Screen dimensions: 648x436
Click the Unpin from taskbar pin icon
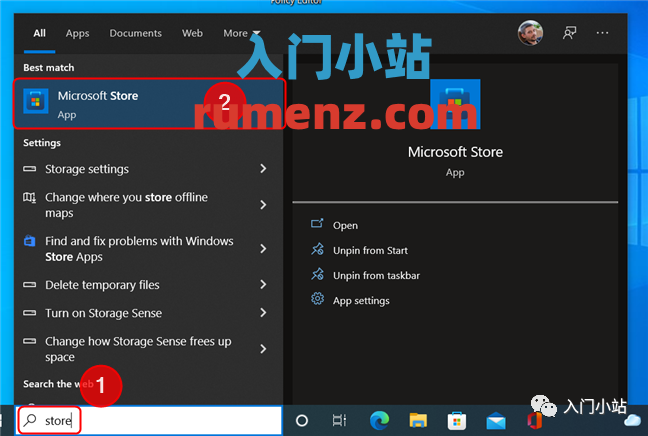[317, 274]
